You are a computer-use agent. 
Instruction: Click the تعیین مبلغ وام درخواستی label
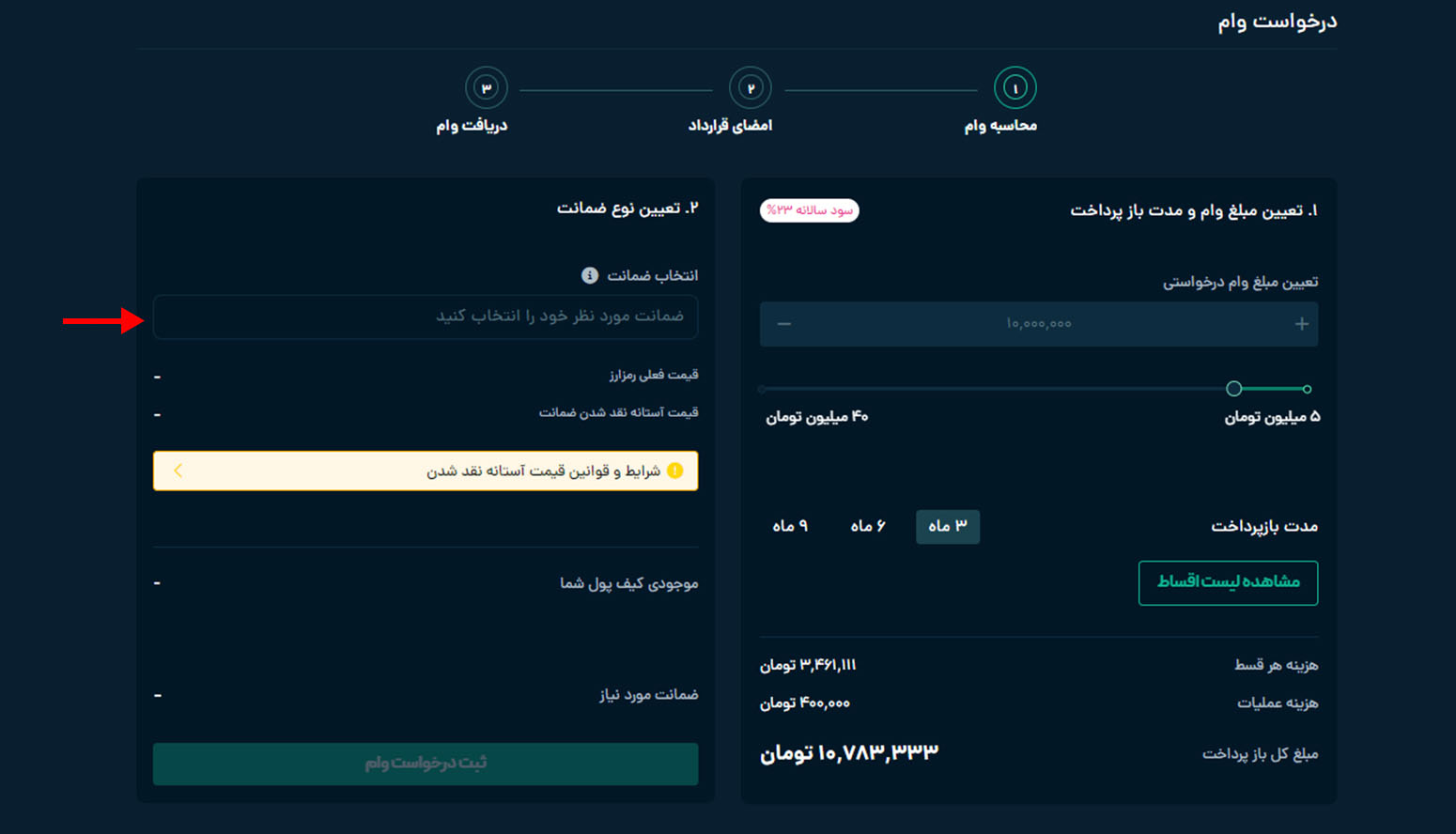coord(1241,283)
